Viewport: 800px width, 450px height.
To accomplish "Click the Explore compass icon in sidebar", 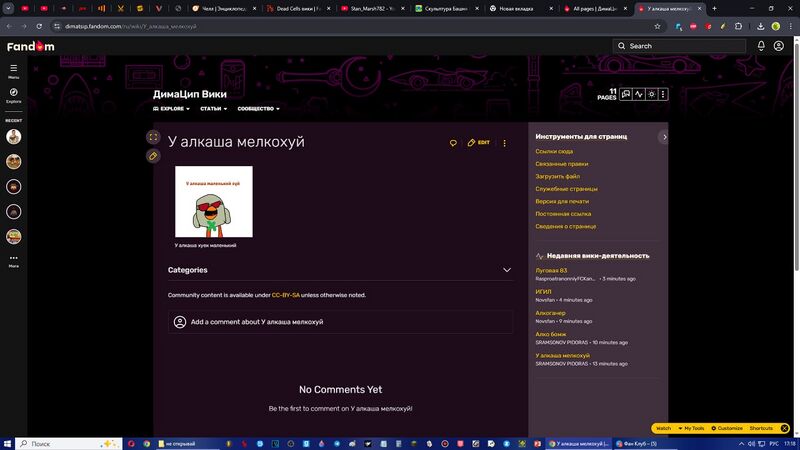I will (x=14, y=93).
